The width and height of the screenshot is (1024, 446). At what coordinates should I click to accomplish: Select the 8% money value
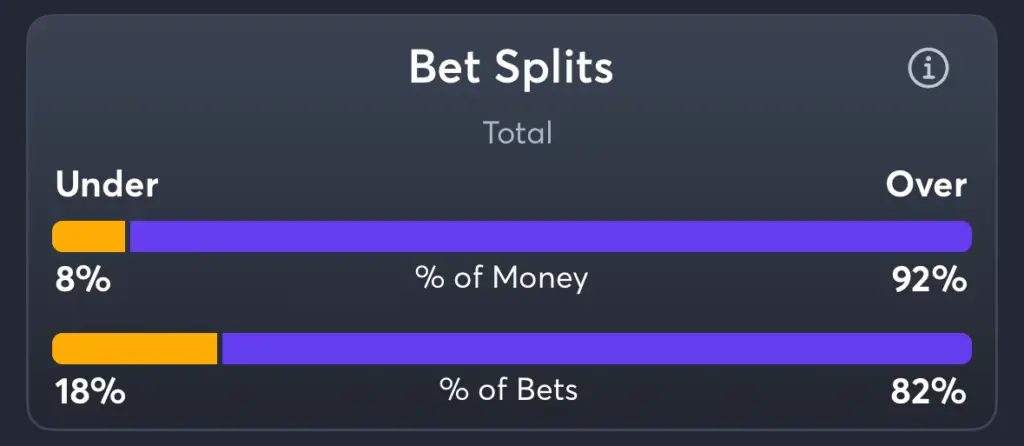[83, 280]
